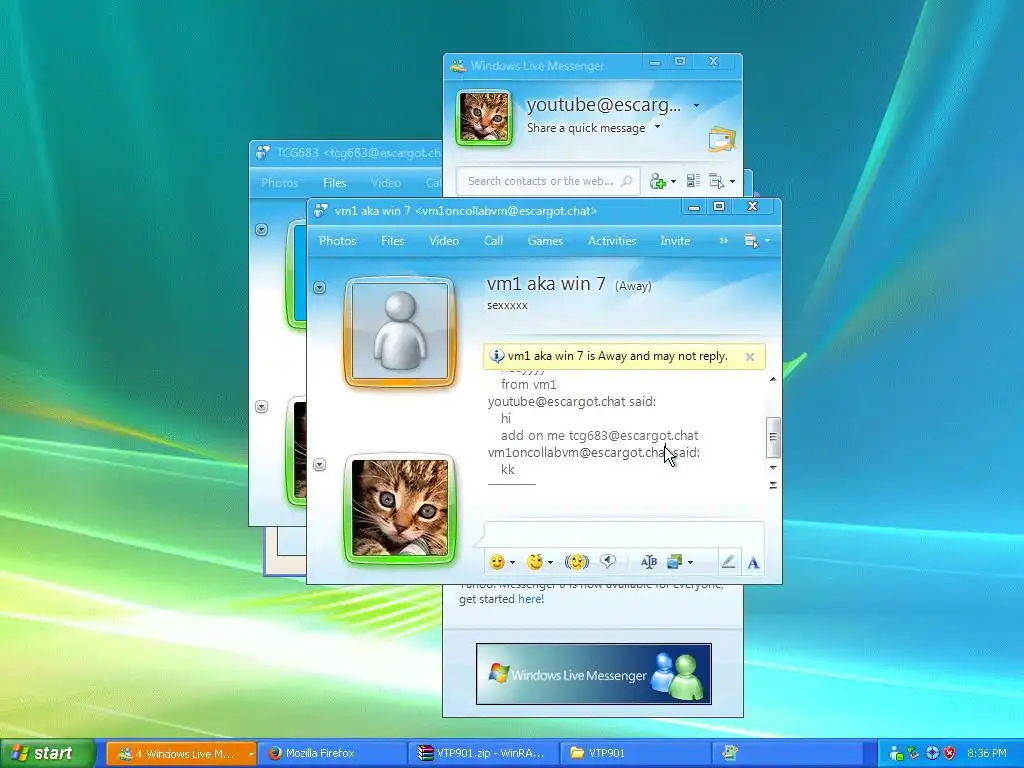
Task: Click the show menu icon in main Messenger window
Action: [x=716, y=181]
